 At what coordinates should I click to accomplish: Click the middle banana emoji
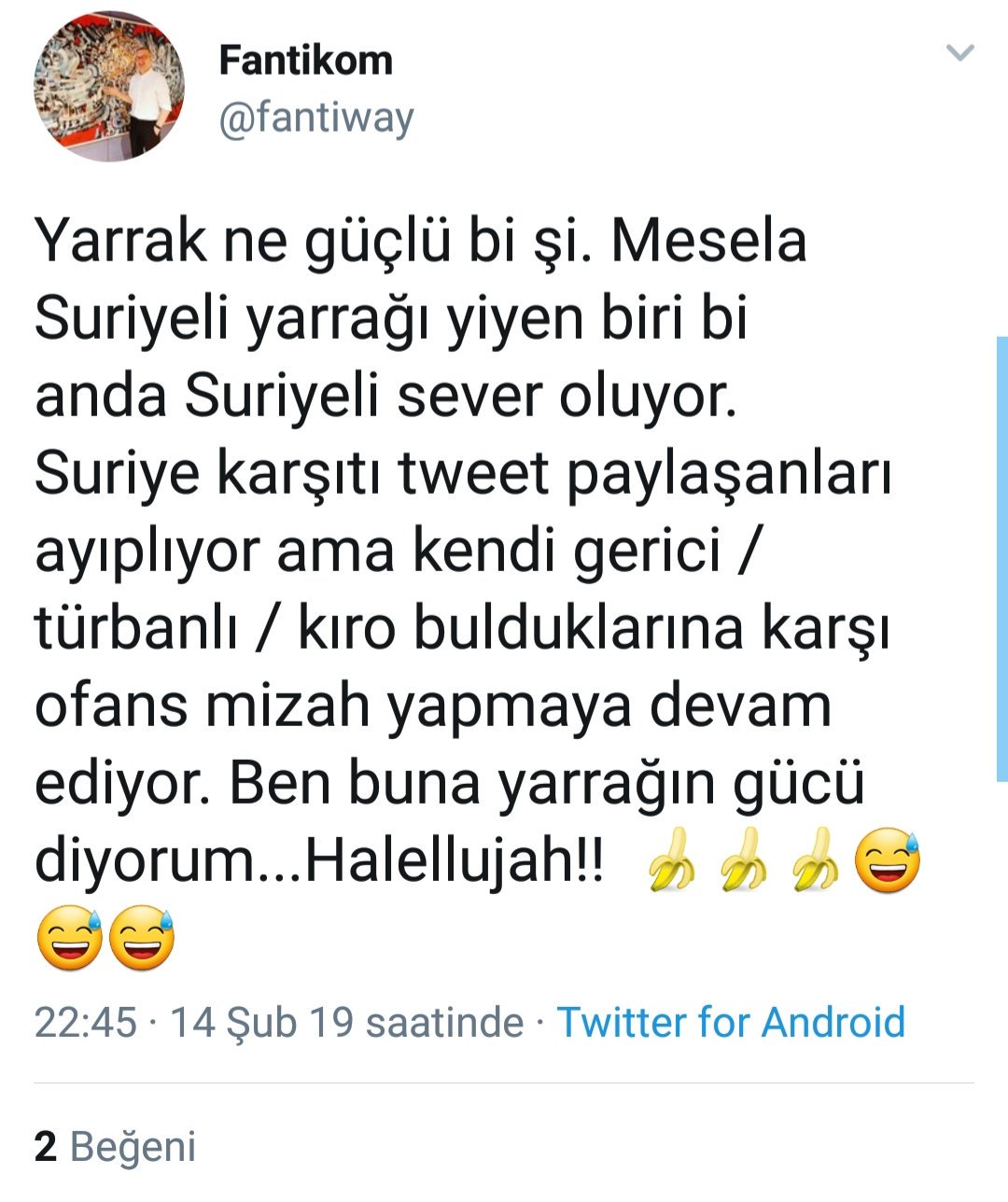(744, 860)
